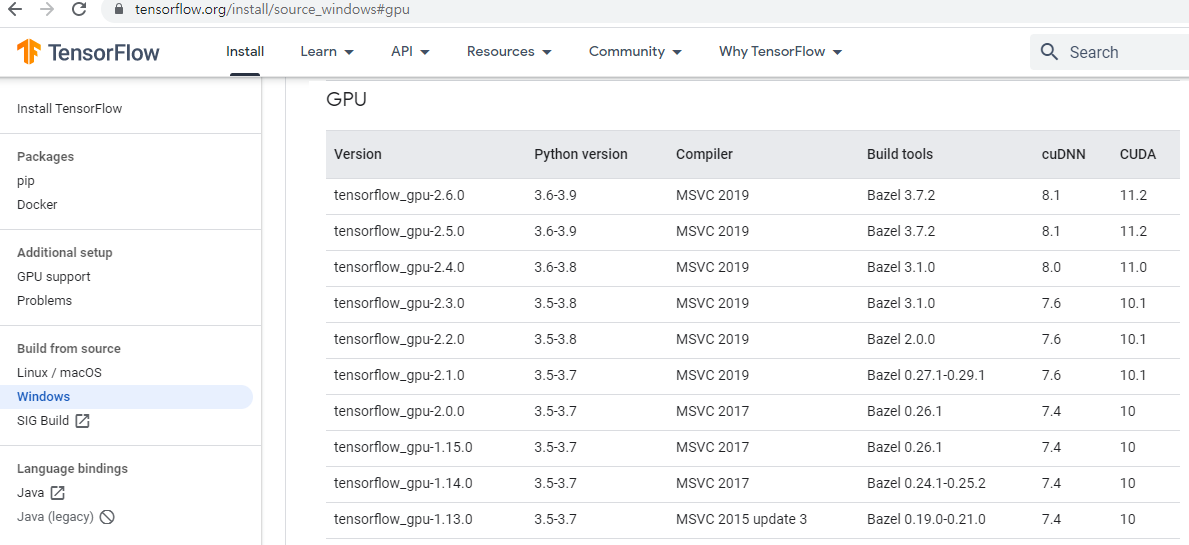This screenshot has width=1189, height=545.
Task: Reload the page with the refresh icon
Action: click(x=78, y=10)
